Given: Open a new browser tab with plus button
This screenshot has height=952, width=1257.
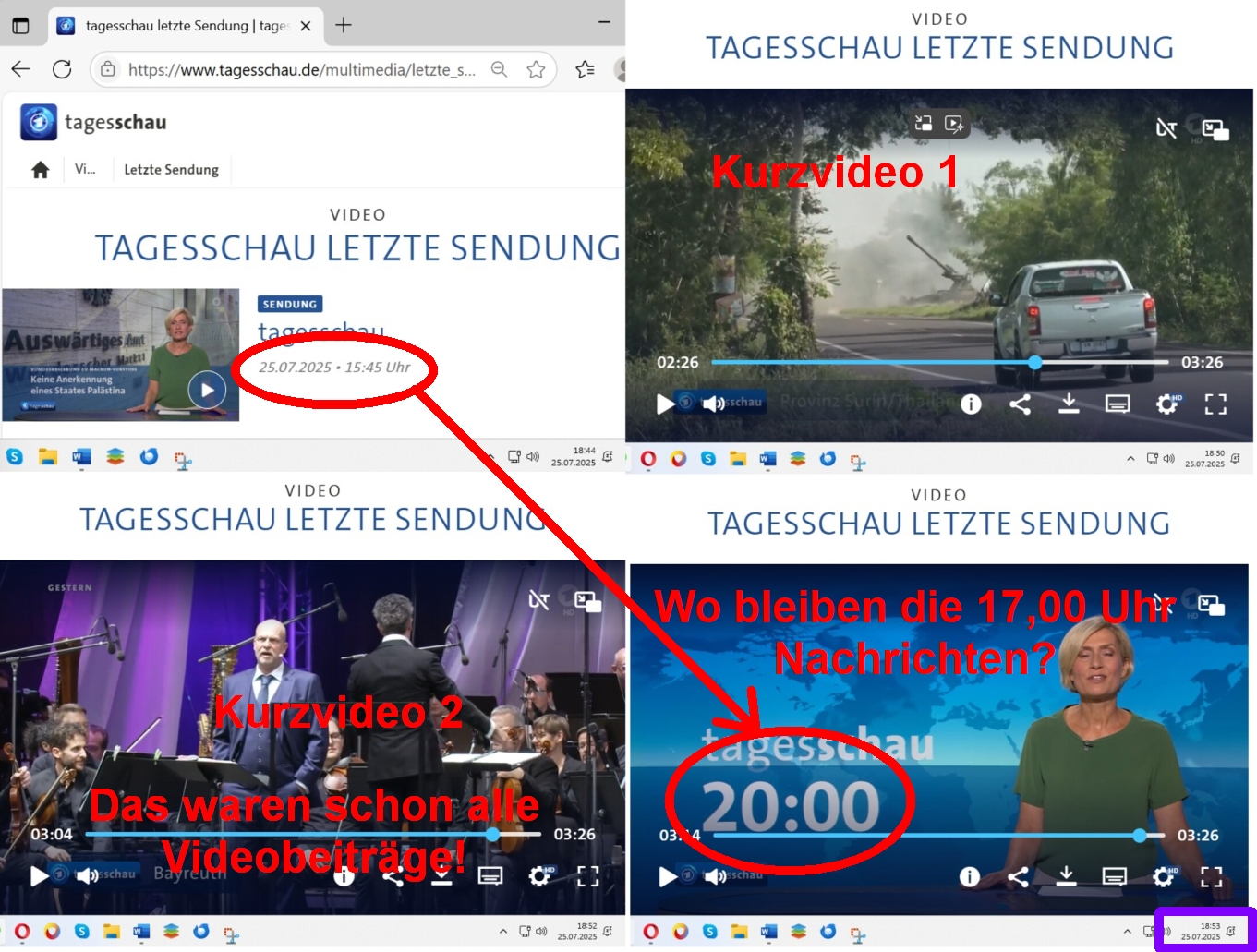Looking at the screenshot, I should click(344, 25).
